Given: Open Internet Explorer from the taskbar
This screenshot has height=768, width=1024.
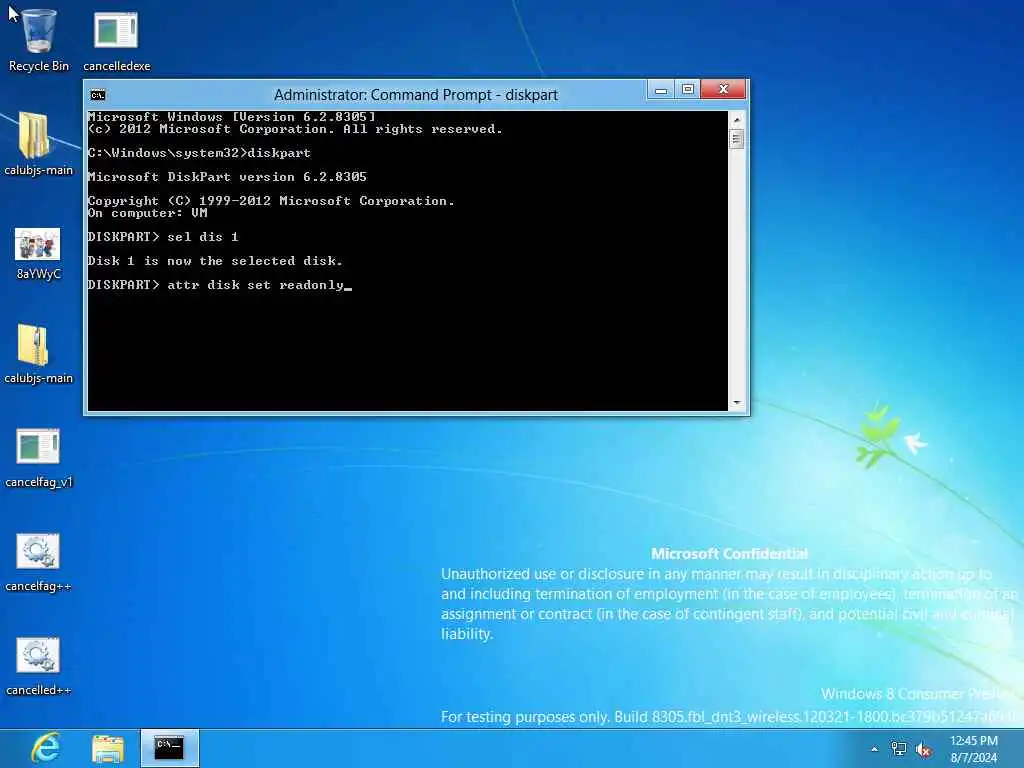Looking at the screenshot, I should click(46, 748).
